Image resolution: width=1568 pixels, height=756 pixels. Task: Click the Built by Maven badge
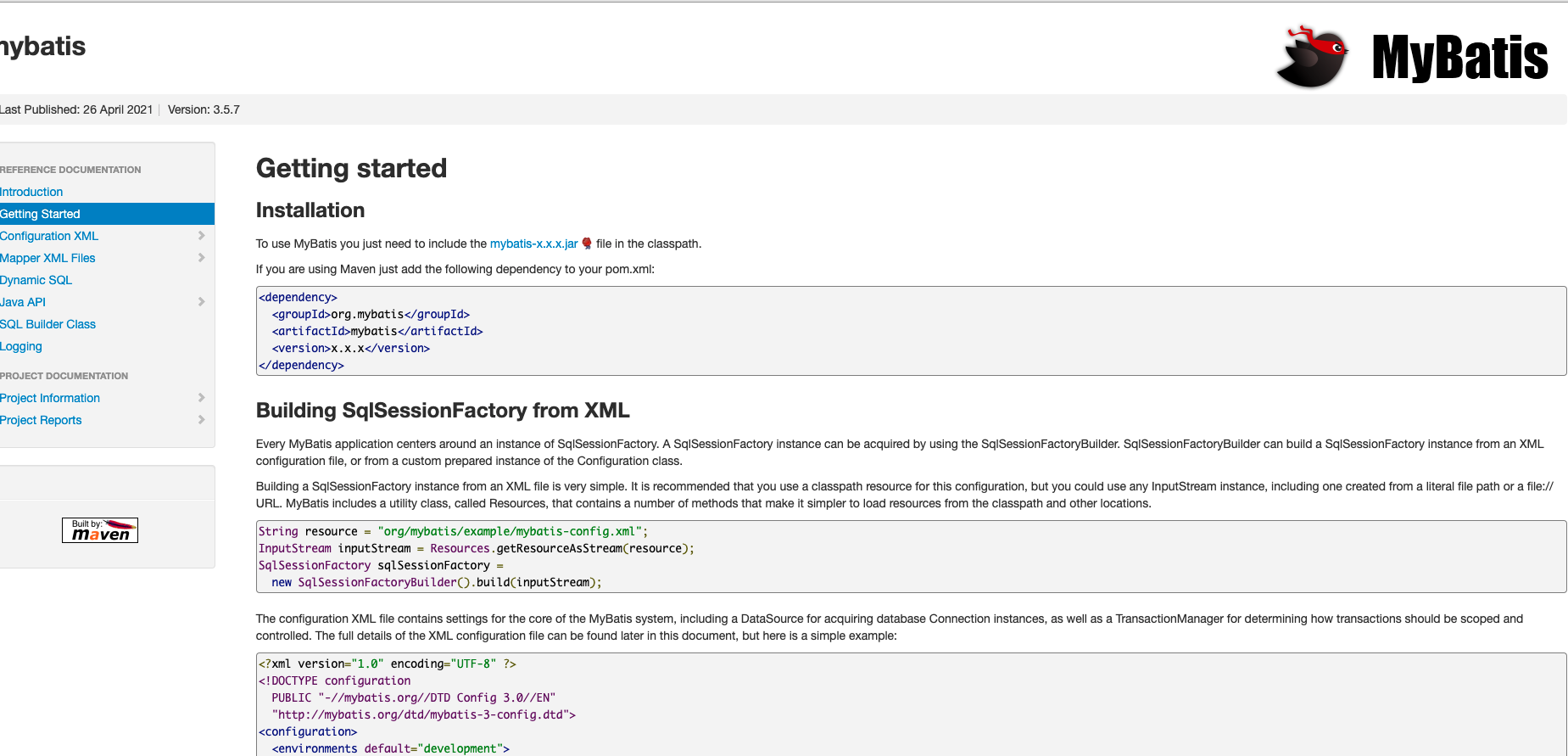coord(100,530)
